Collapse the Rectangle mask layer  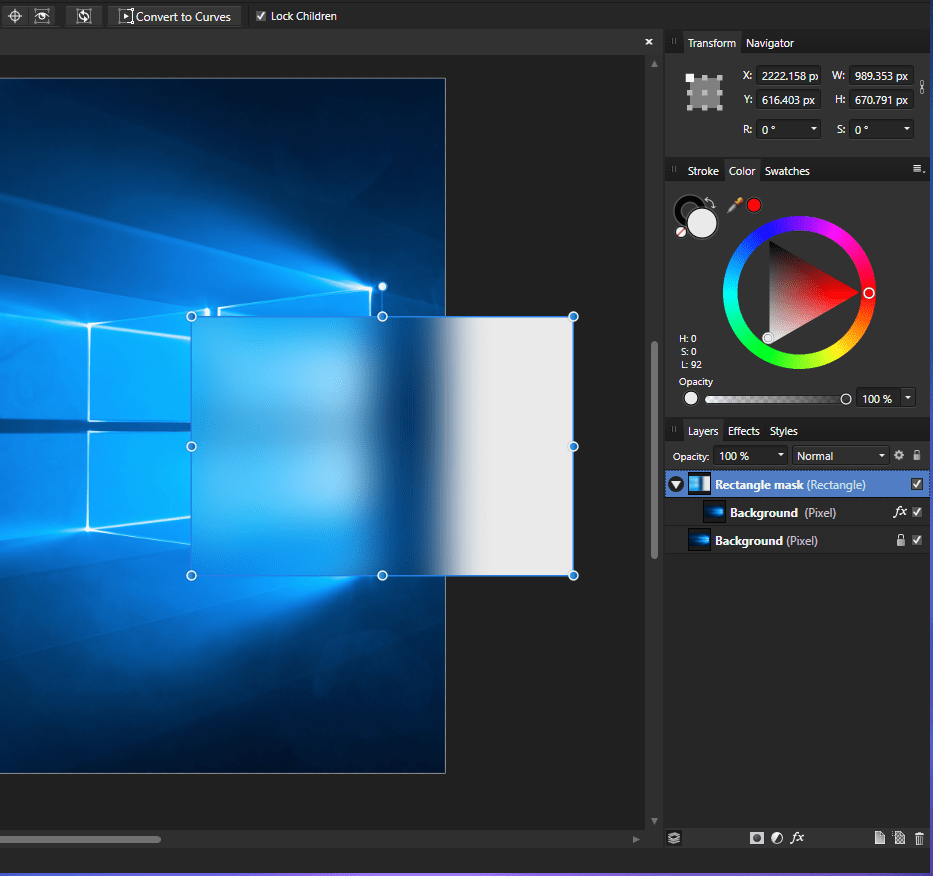tap(676, 484)
